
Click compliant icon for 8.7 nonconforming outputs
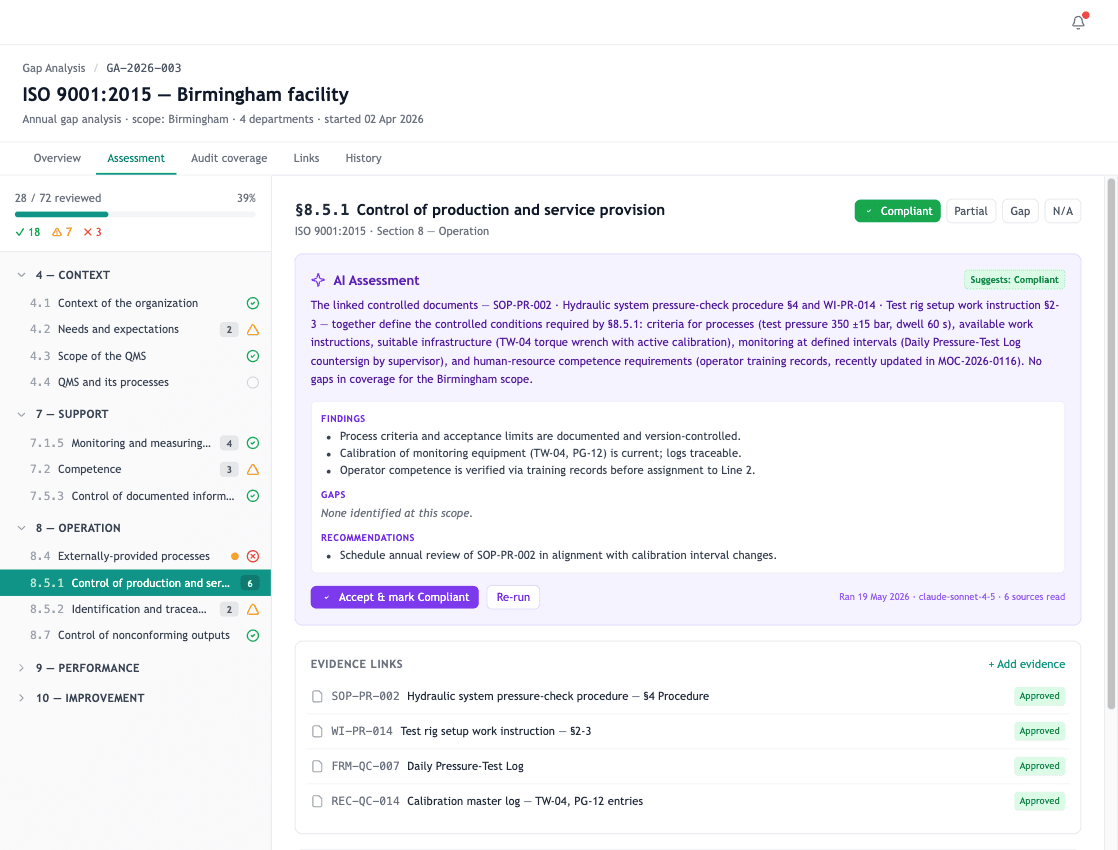(252, 635)
